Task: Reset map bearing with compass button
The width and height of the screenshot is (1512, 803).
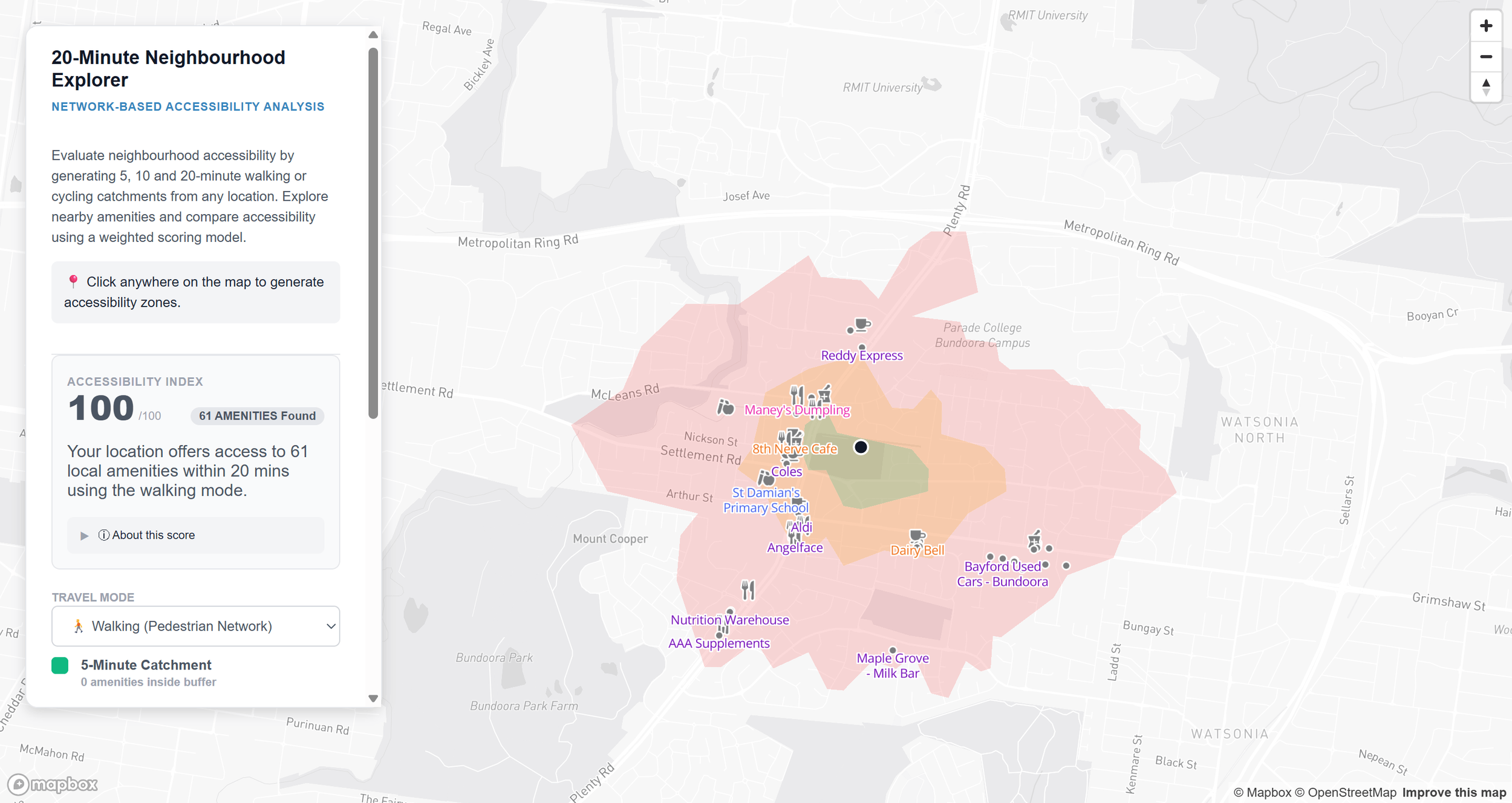Action: coord(1486,88)
